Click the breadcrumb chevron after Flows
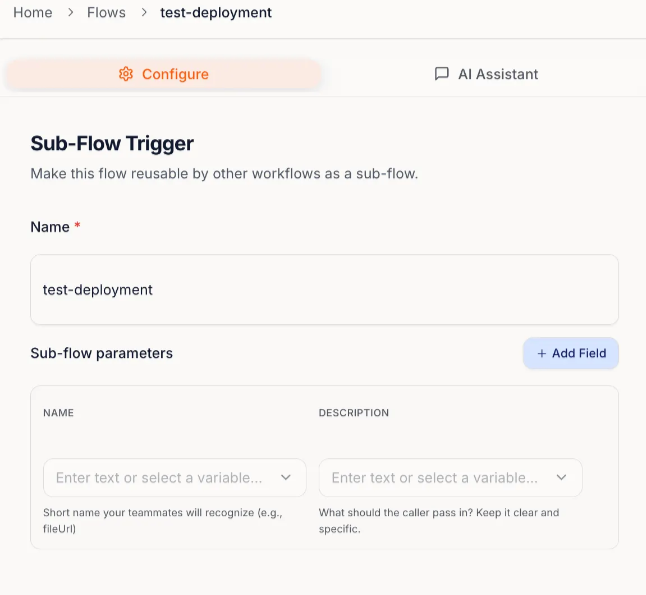Image resolution: width=646 pixels, height=595 pixels. (143, 13)
